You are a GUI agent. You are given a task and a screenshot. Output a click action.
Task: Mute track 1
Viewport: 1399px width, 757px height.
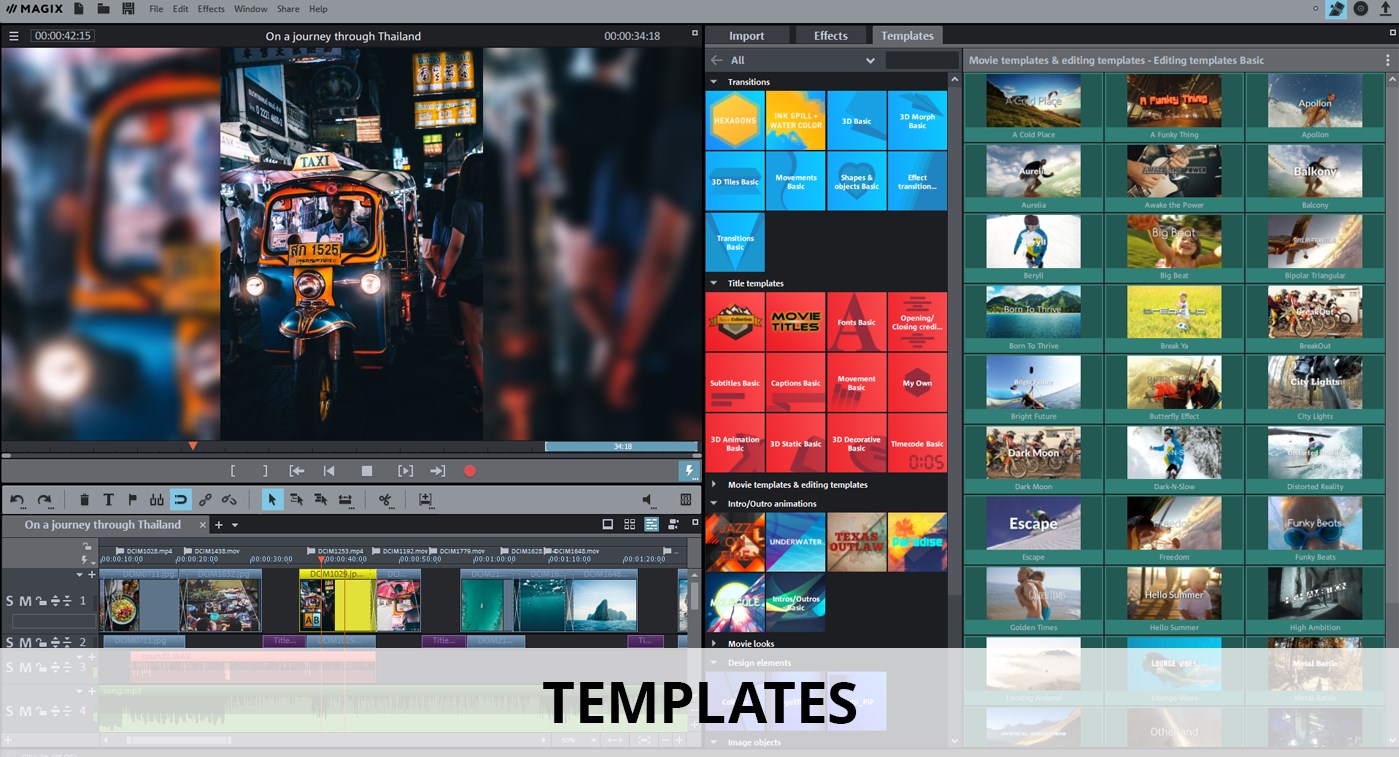(25, 601)
